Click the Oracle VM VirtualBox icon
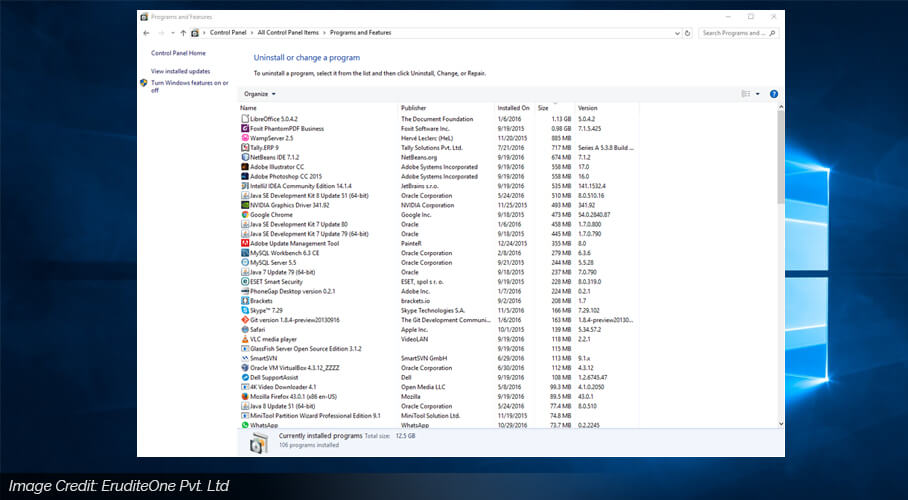The image size is (908, 500). 245,368
